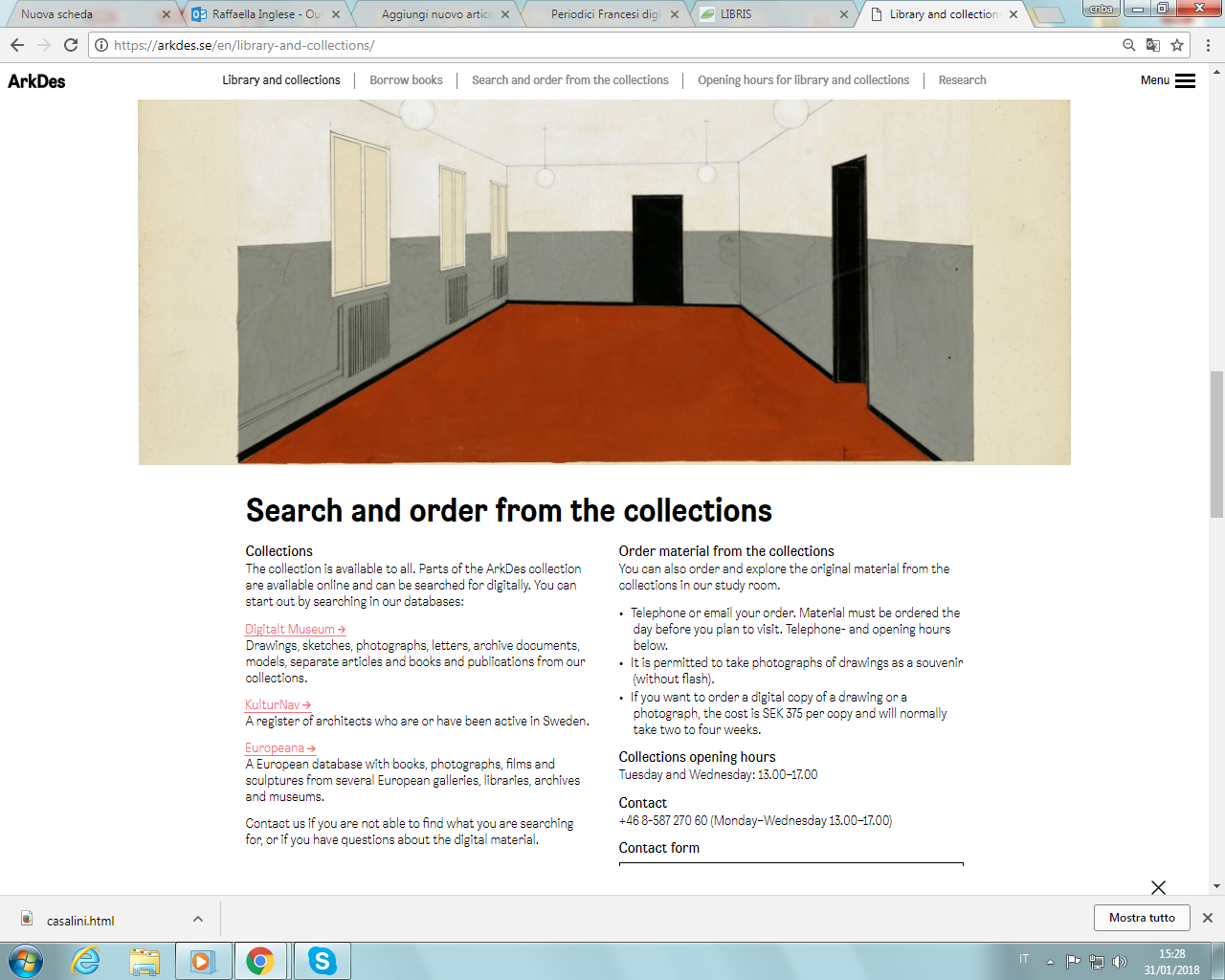Show hidden tray icons arrow
The image size is (1225, 980).
[1051, 962]
